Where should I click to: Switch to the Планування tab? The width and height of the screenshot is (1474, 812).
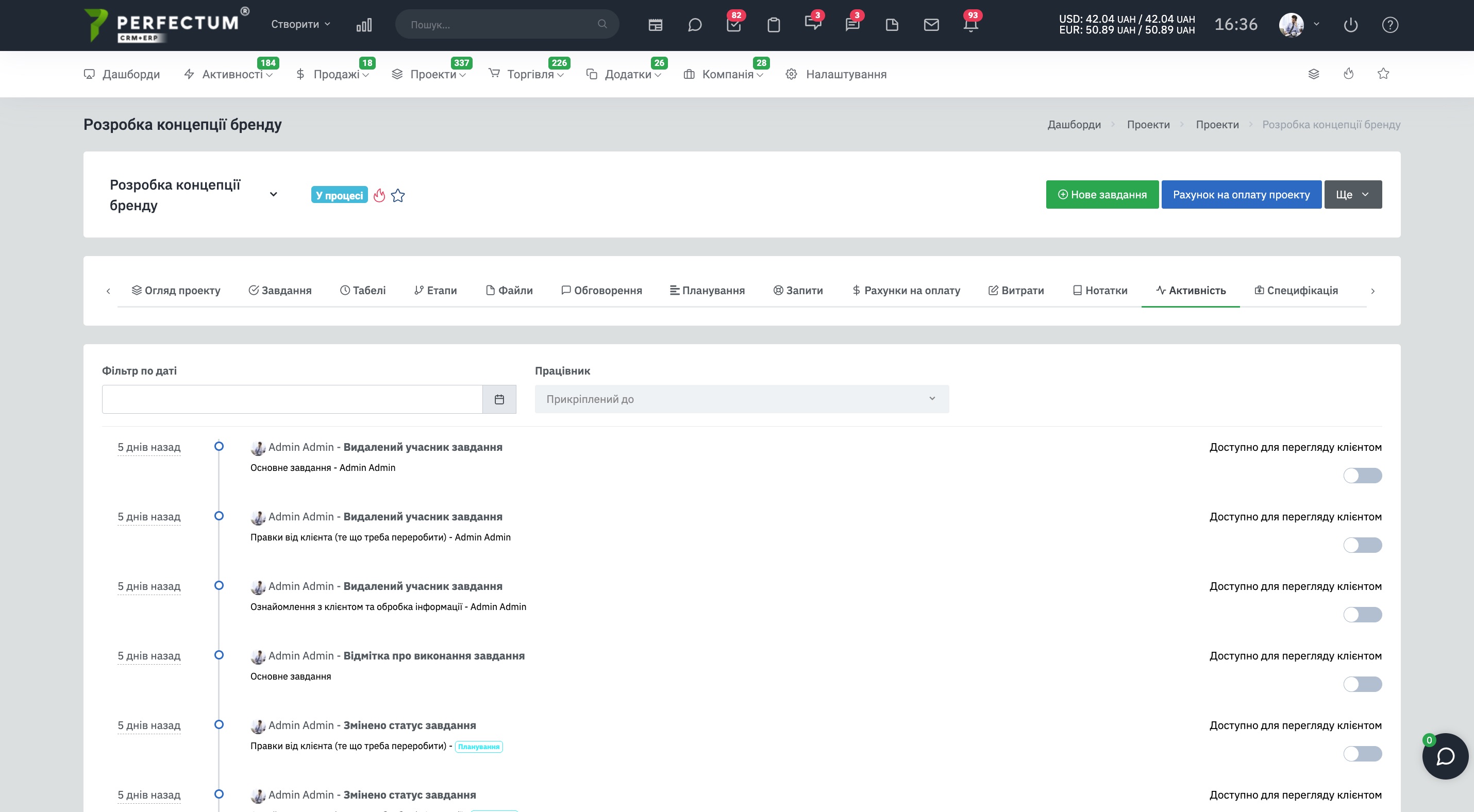coord(707,291)
